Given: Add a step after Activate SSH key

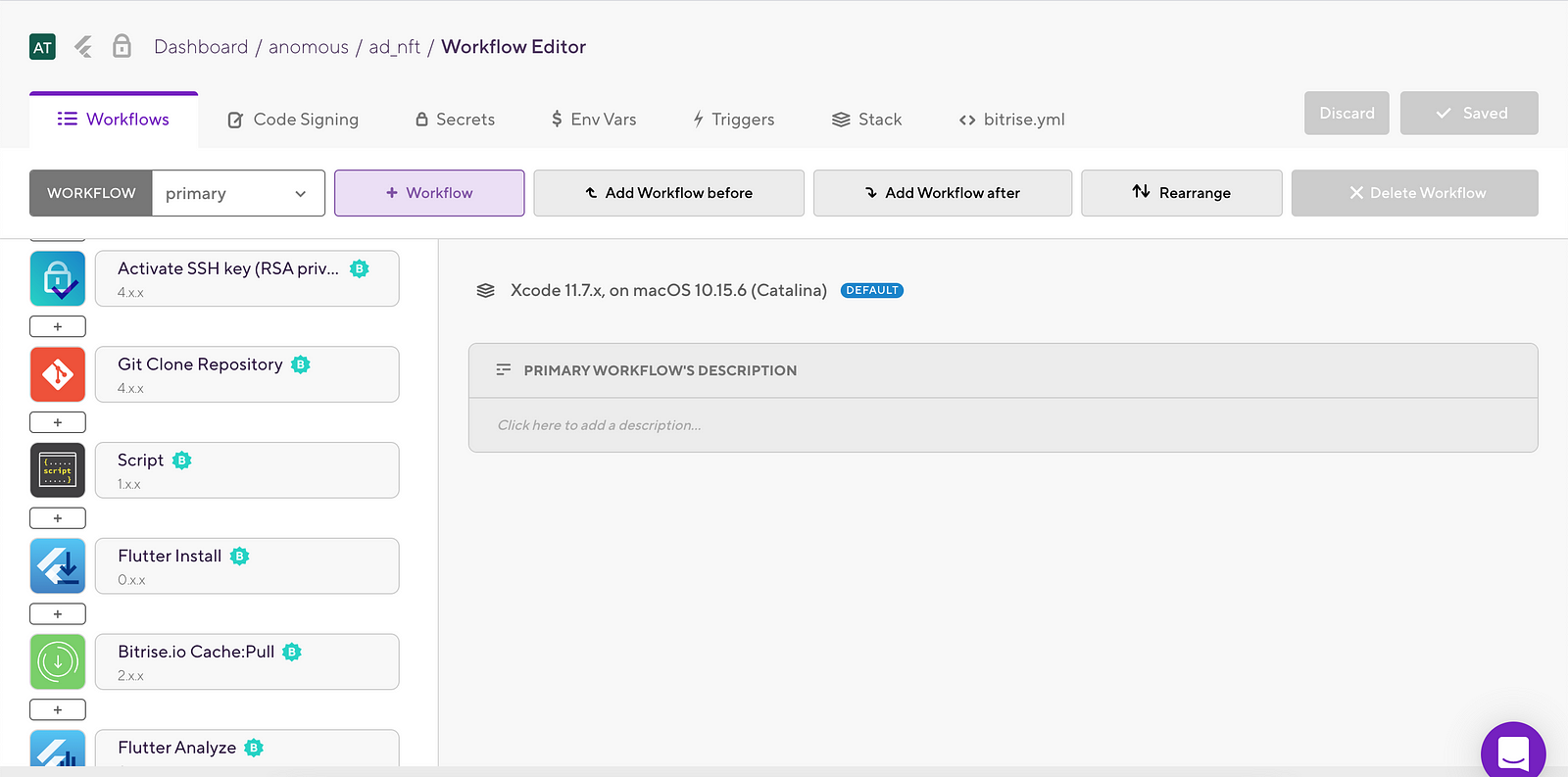Looking at the screenshot, I should [x=58, y=326].
